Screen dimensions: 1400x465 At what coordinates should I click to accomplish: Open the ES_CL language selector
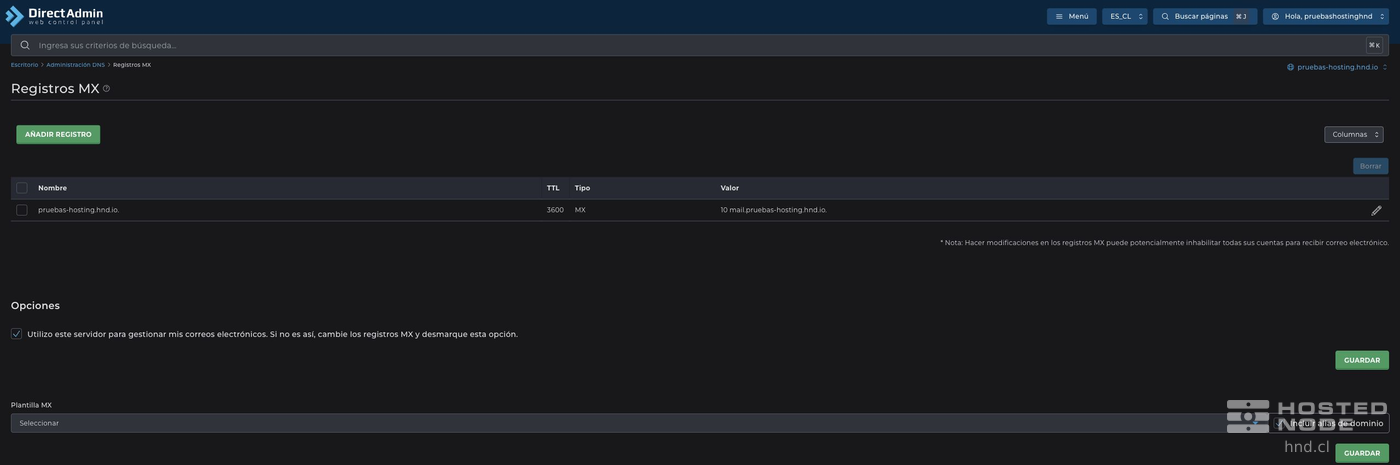tap(1125, 16)
